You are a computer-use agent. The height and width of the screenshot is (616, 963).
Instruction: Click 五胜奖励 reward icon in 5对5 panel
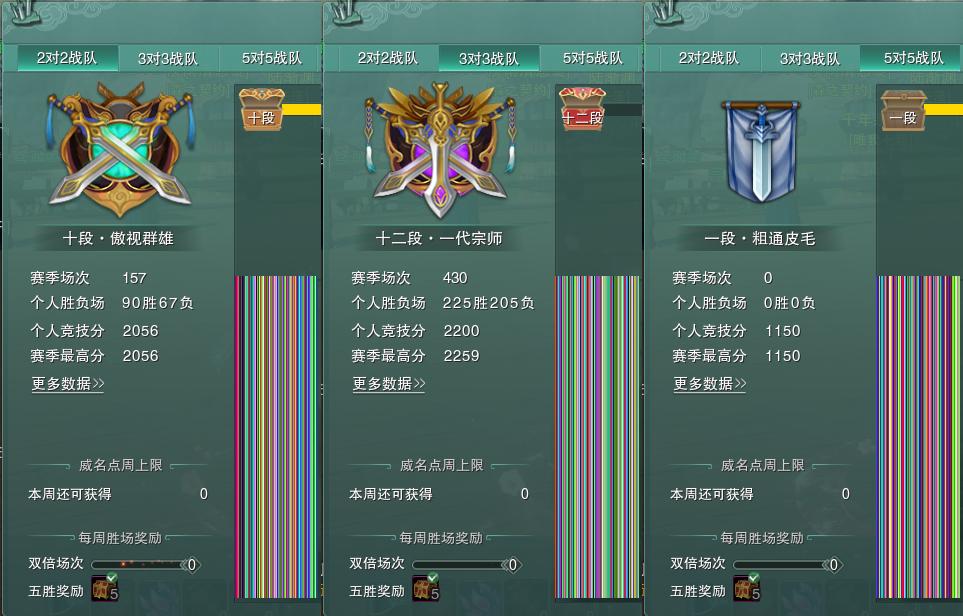click(747, 587)
